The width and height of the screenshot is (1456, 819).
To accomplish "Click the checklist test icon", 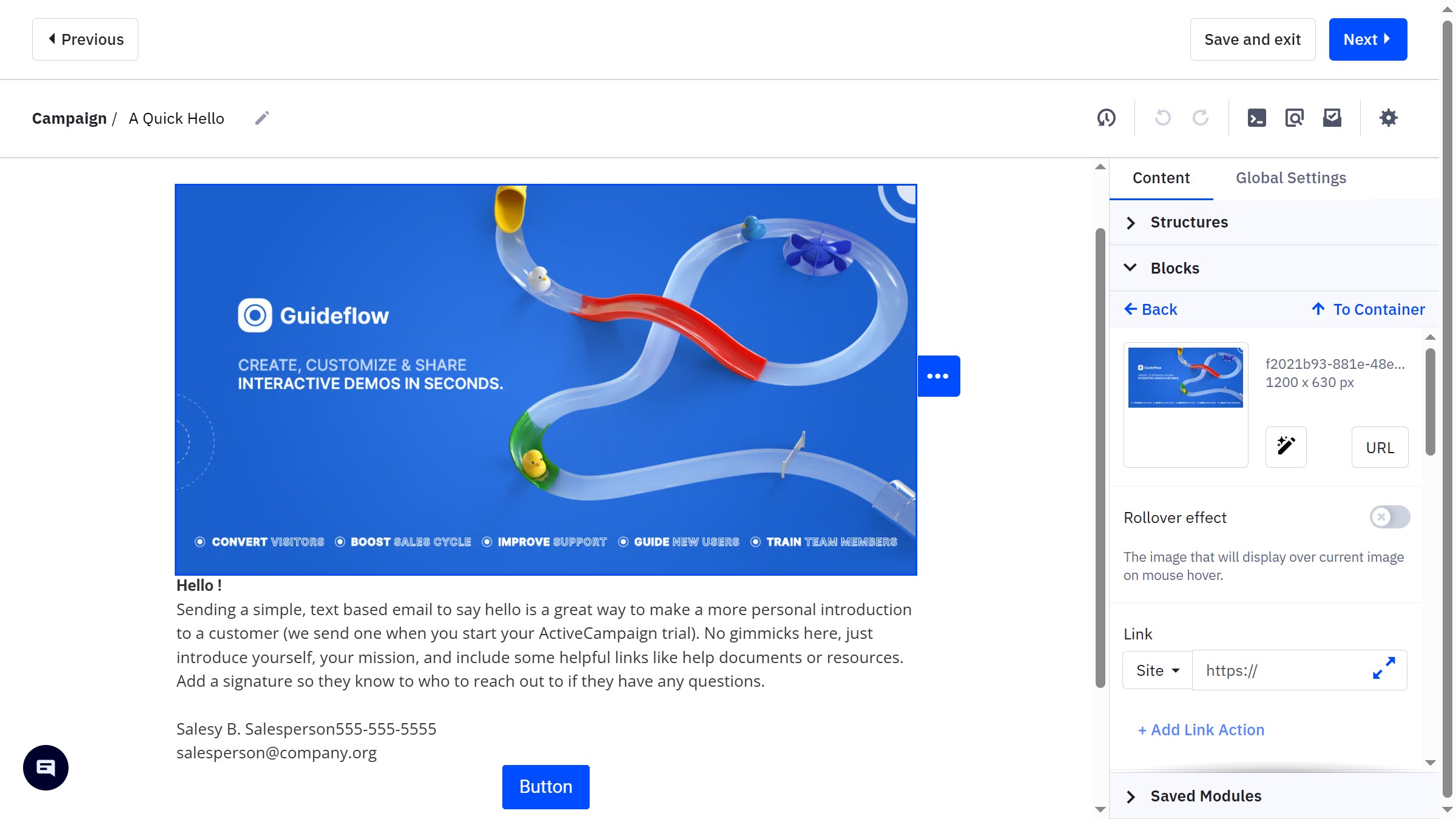I will (x=1332, y=118).
